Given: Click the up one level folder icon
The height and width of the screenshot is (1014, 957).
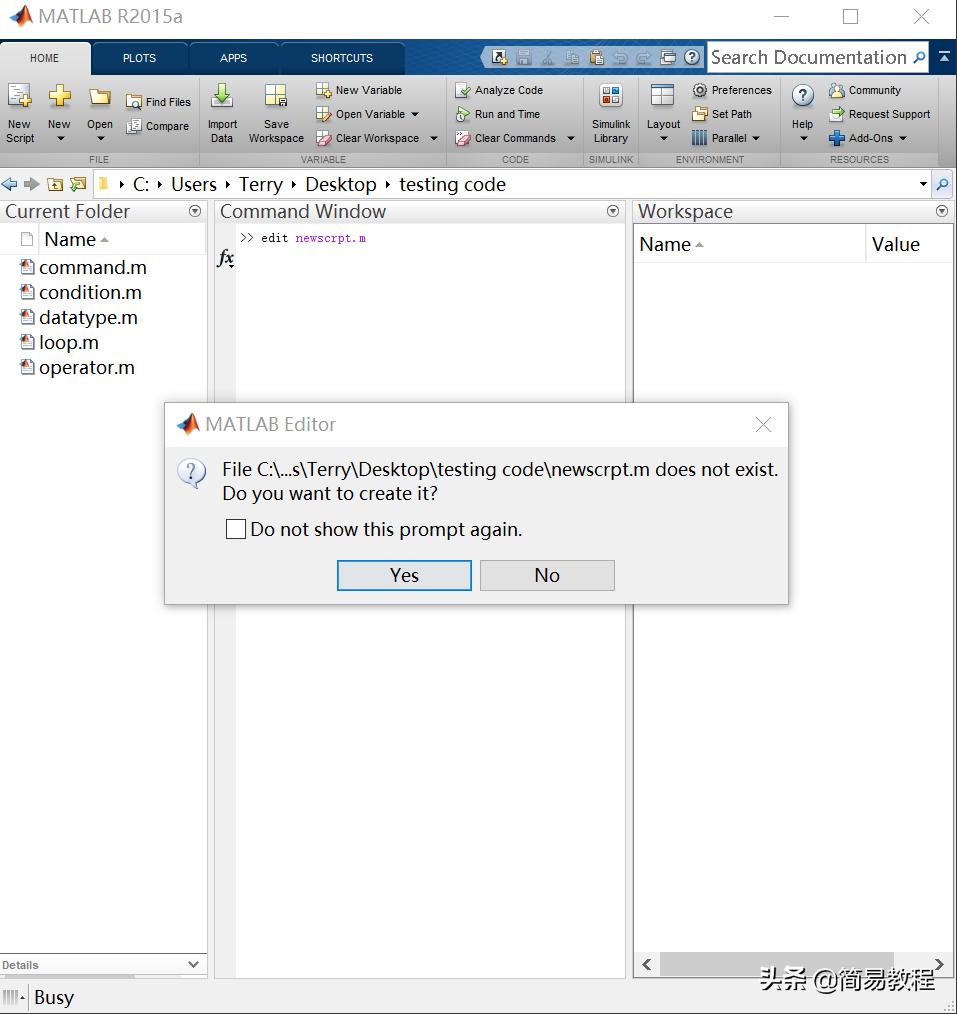Looking at the screenshot, I should click(55, 184).
